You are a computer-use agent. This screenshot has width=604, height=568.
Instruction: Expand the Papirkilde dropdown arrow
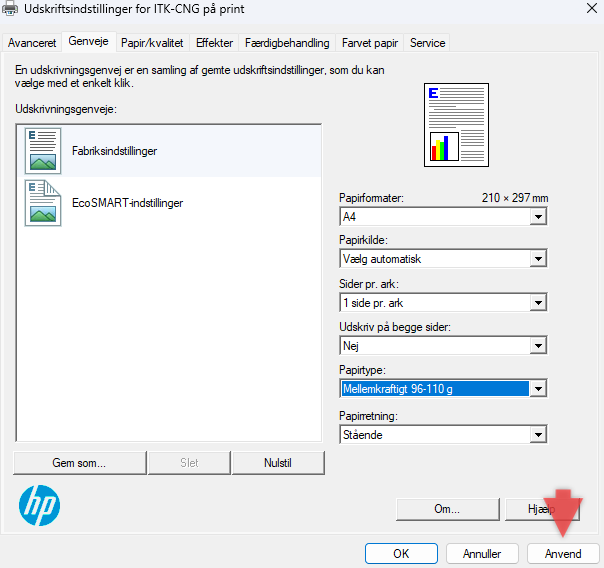click(x=538, y=259)
